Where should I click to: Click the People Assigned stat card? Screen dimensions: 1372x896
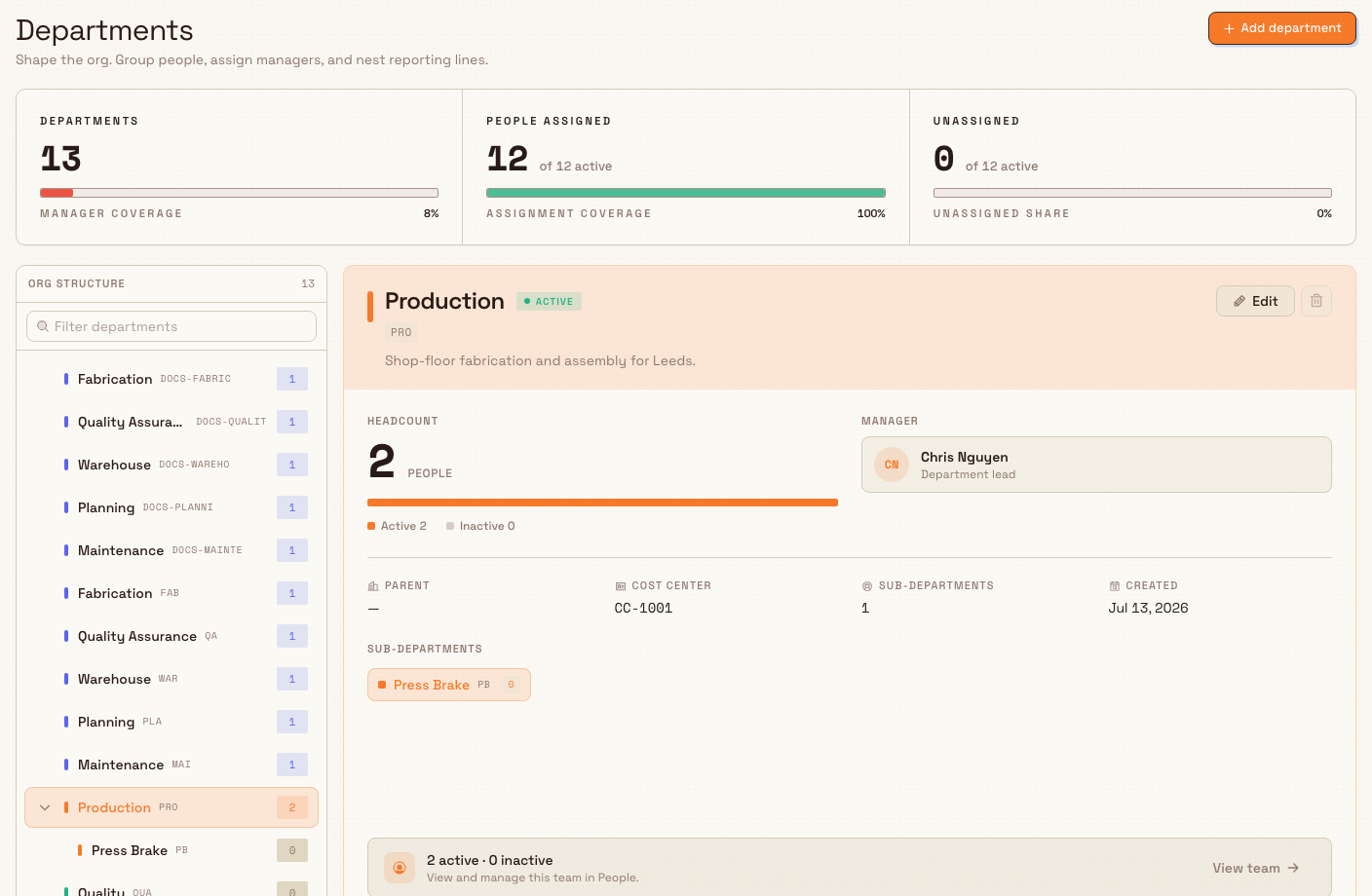[686, 168]
